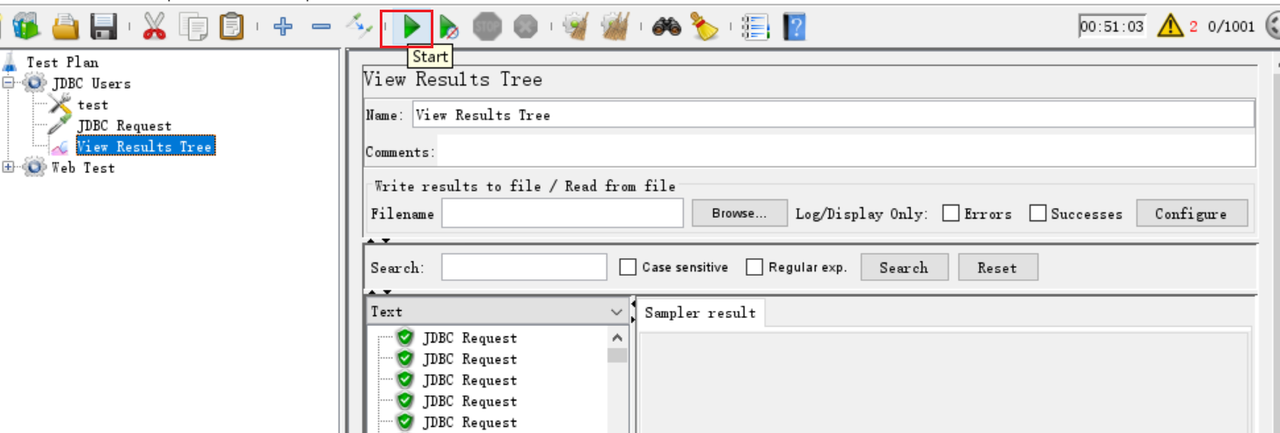This screenshot has height=433, width=1280.
Task: Click the Clear All double-broom icon
Action: click(x=614, y=27)
